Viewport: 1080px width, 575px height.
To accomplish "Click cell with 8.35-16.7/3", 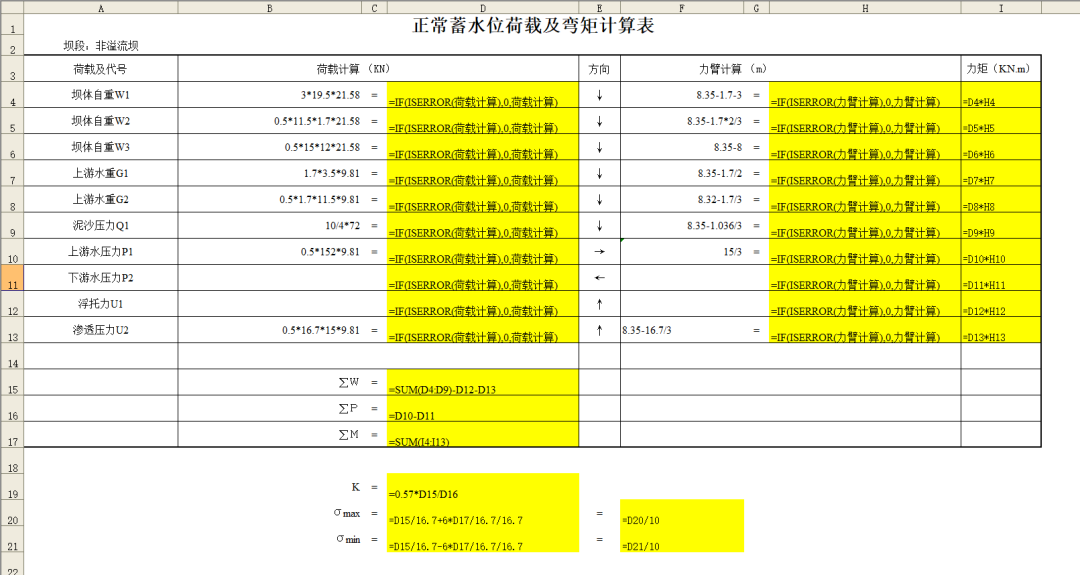I will (682, 330).
